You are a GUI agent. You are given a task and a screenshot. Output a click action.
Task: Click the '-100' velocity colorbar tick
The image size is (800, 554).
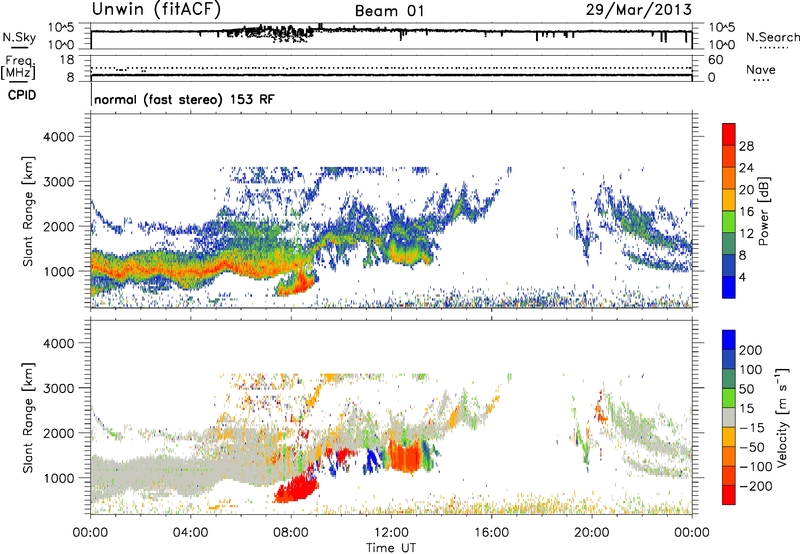click(x=756, y=467)
